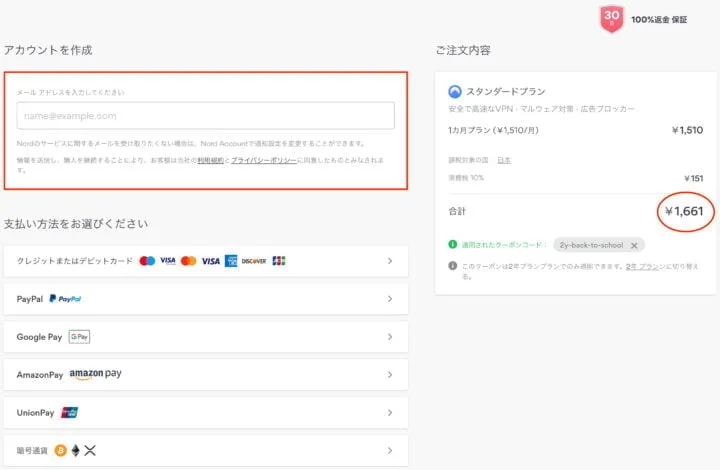Expand the AmazonPay payment chevron

tap(390, 375)
